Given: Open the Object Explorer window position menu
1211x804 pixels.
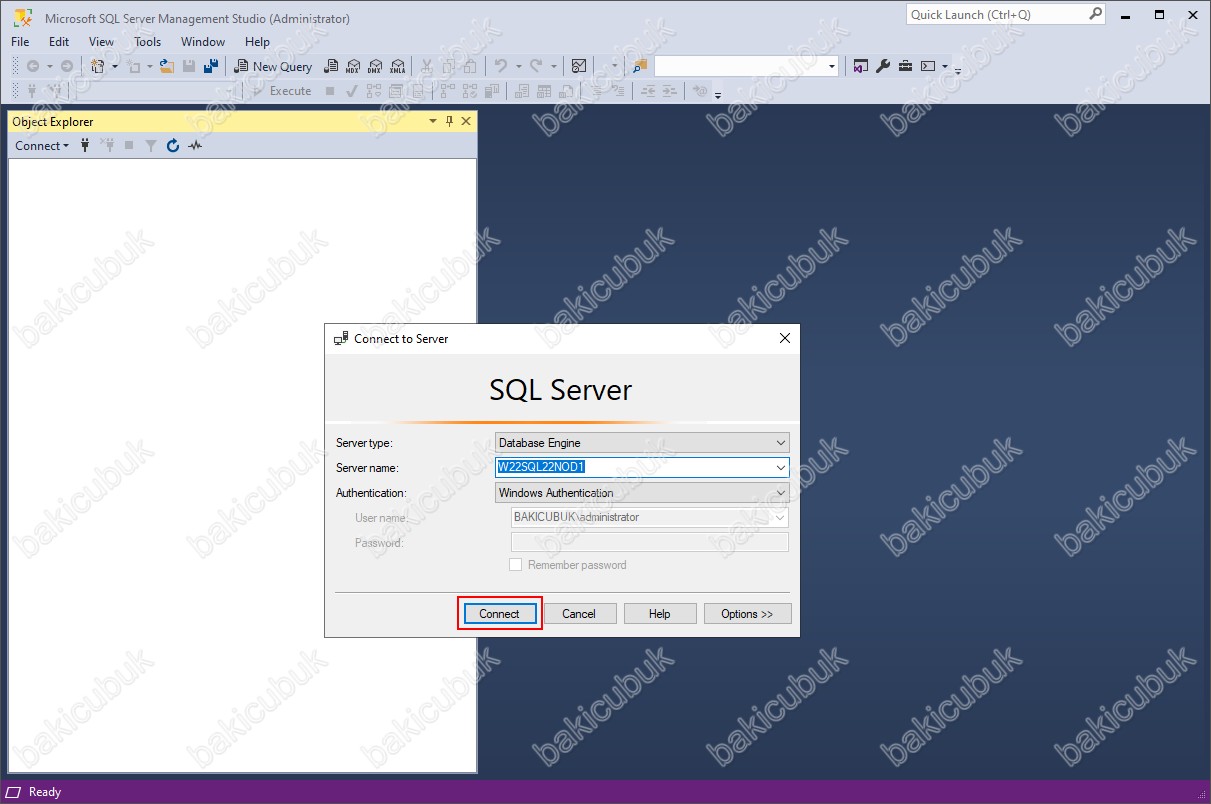Looking at the screenshot, I should pyautogui.click(x=433, y=121).
